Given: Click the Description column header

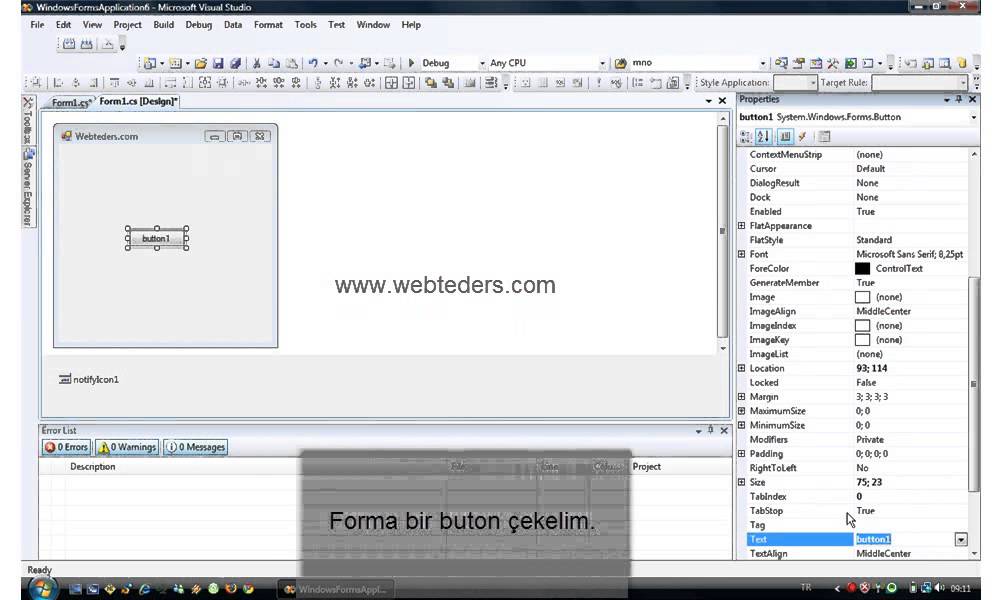Looking at the screenshot, I should [x=93, y=467].
